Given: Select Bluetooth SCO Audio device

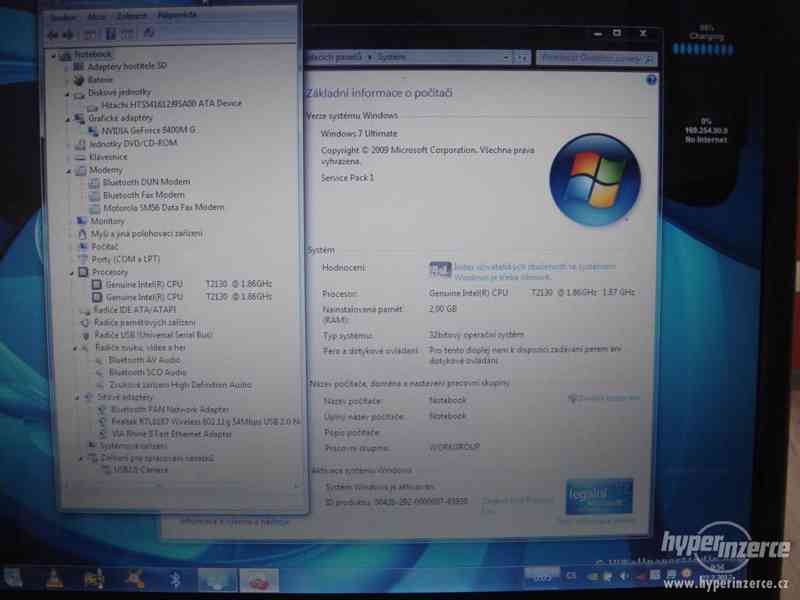Looking at the screenshot, I should [x=147, y=372].
